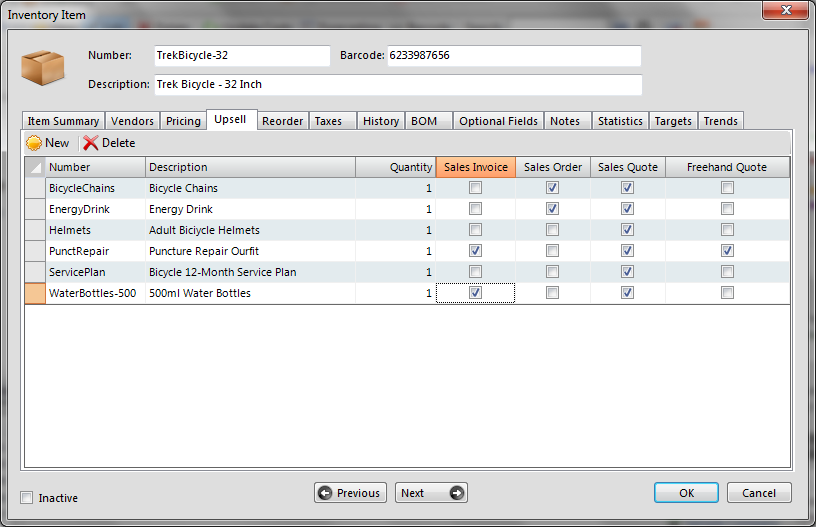Open the Trends tab

720,121
